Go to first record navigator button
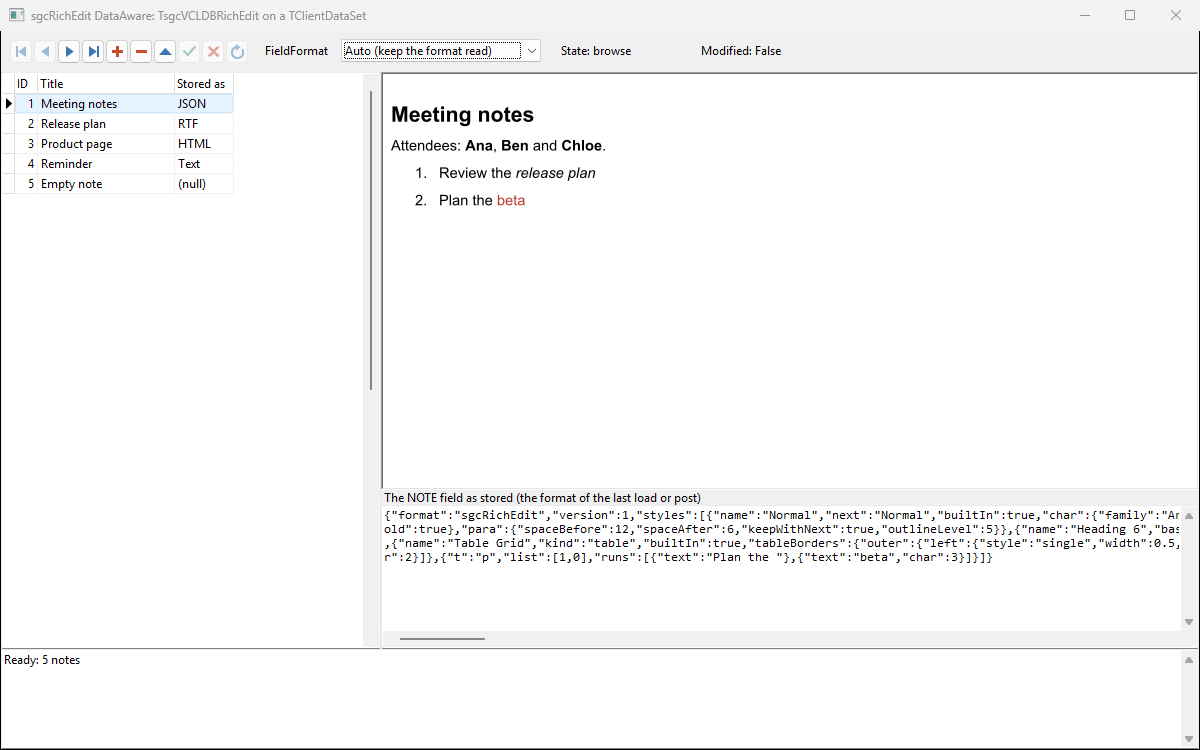This screenshot has width=1200, height=750. click(x=21, y=51)
